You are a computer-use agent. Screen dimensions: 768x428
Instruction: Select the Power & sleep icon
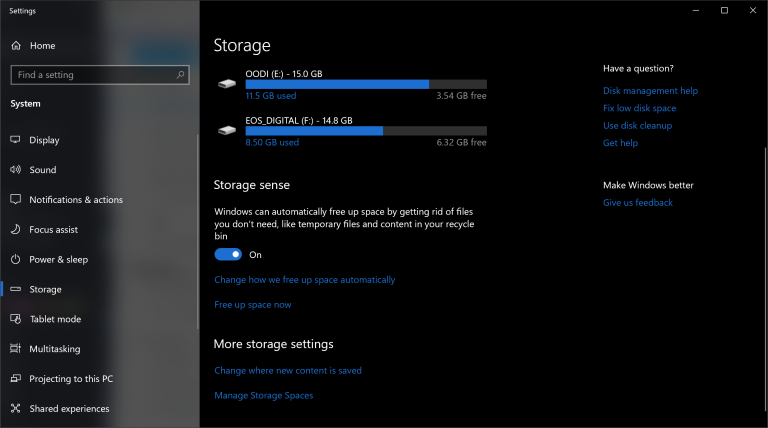[16, 259]
